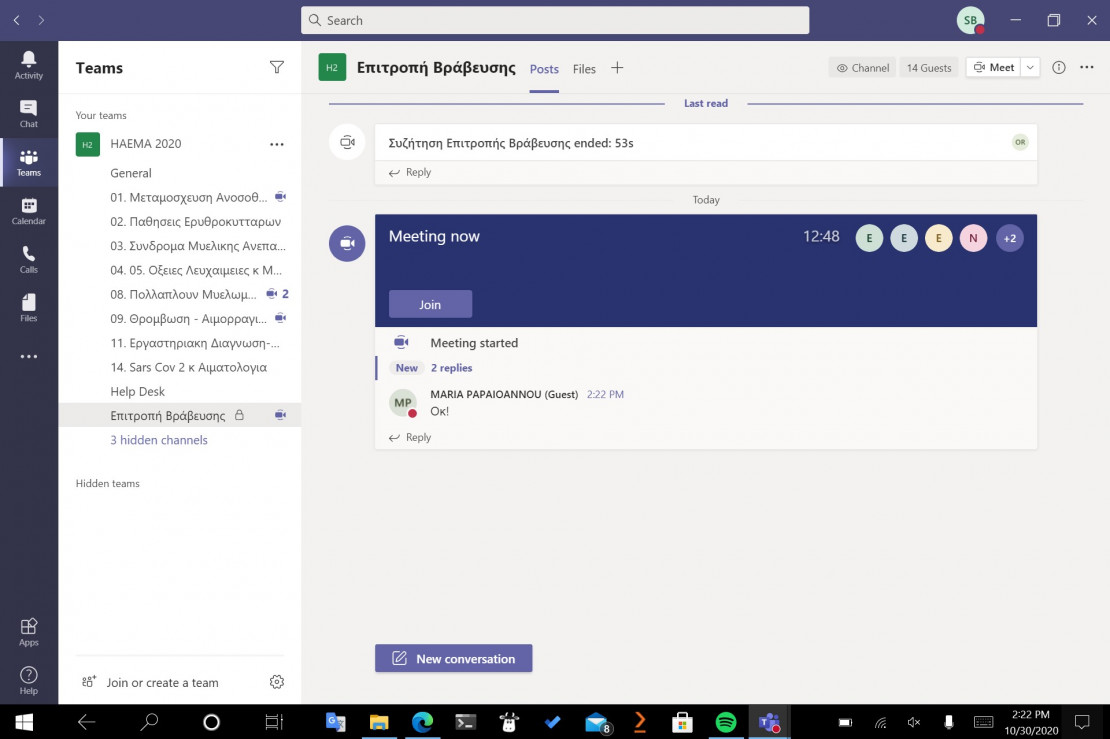Open Microsoft Store from the taskbar
The height and width of the screenshot is (739, 1110).
tap(682, 722)
